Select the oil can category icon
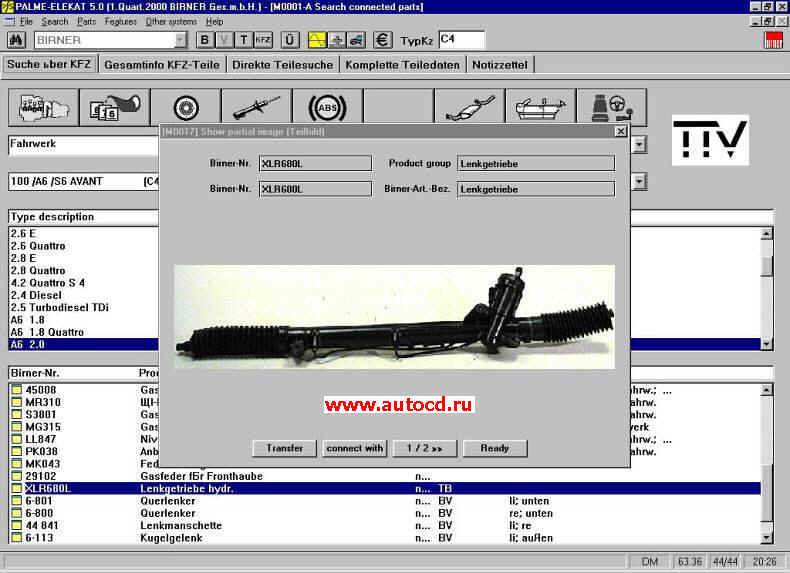 [115, 107]
